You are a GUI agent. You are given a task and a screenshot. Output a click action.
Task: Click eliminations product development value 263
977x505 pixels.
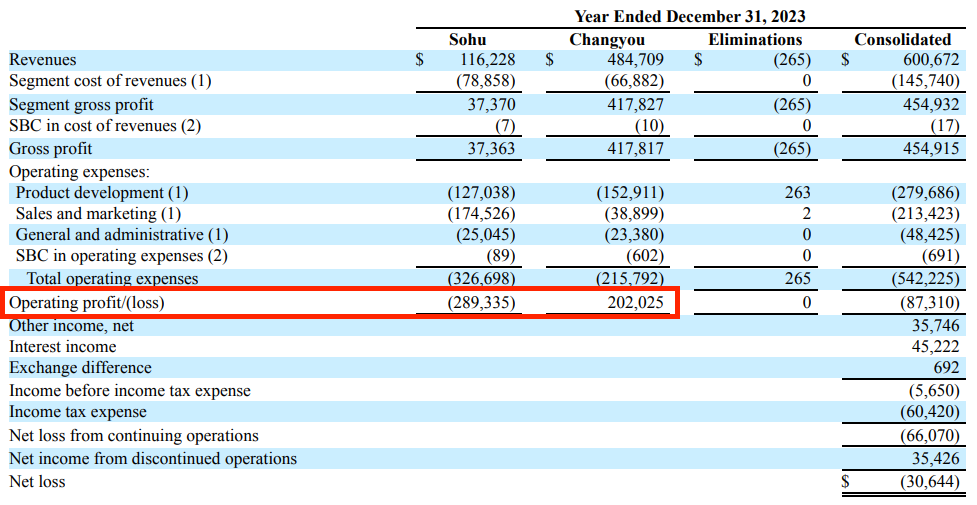click(798, 193)
